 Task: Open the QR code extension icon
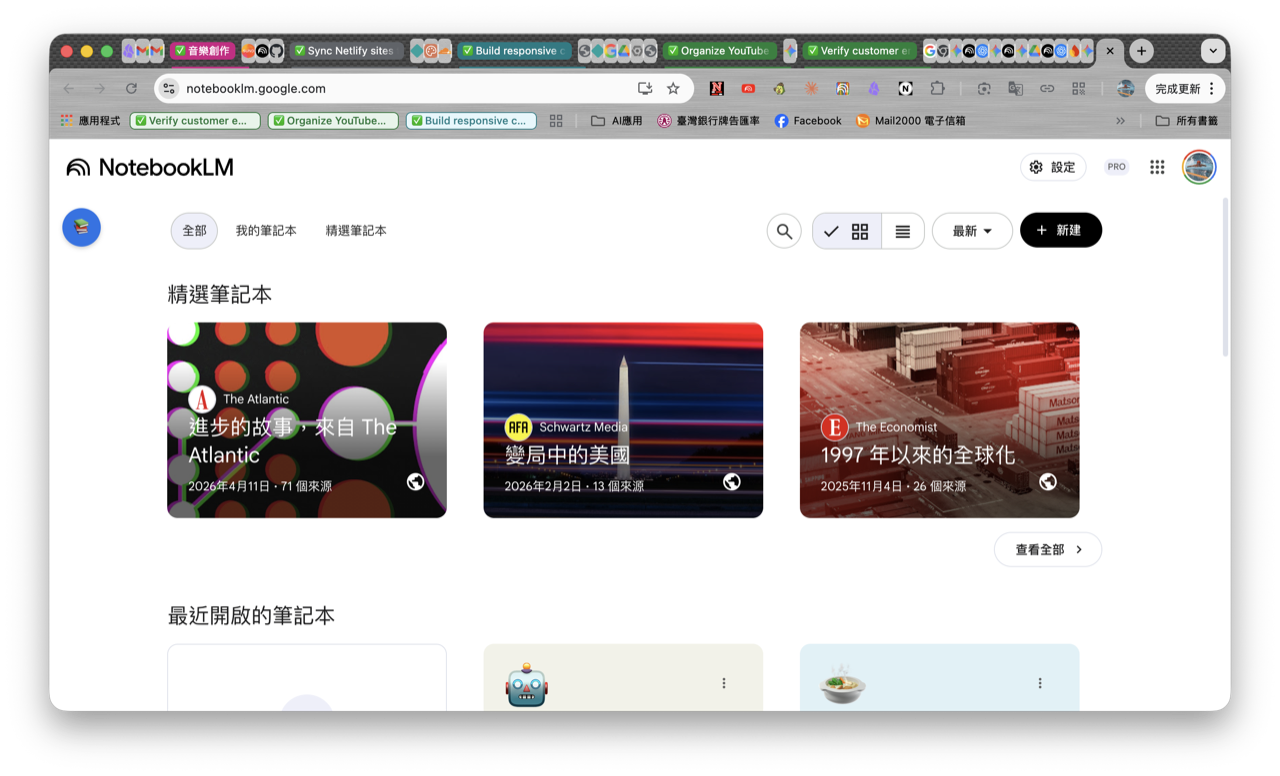(x=1078, y=88)
